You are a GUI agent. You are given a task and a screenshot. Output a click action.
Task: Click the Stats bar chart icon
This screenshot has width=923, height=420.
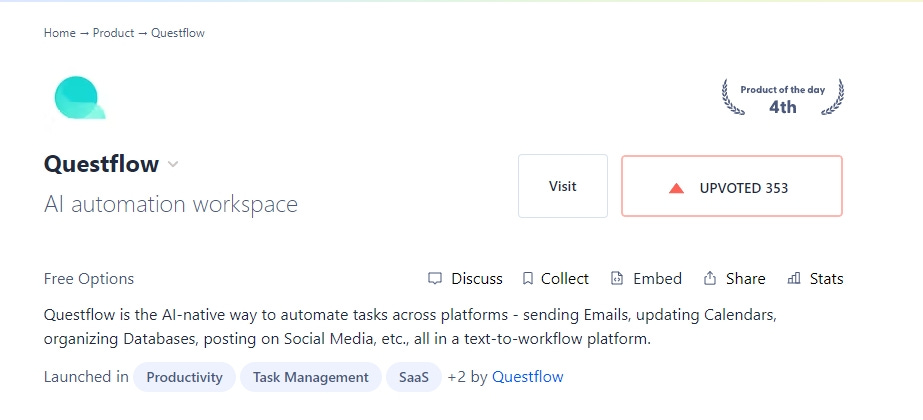(x=793, y=278)
